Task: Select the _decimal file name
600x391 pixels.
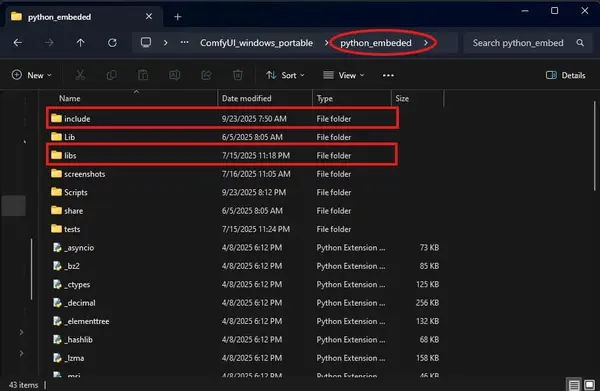Action: tap(80, 303)
